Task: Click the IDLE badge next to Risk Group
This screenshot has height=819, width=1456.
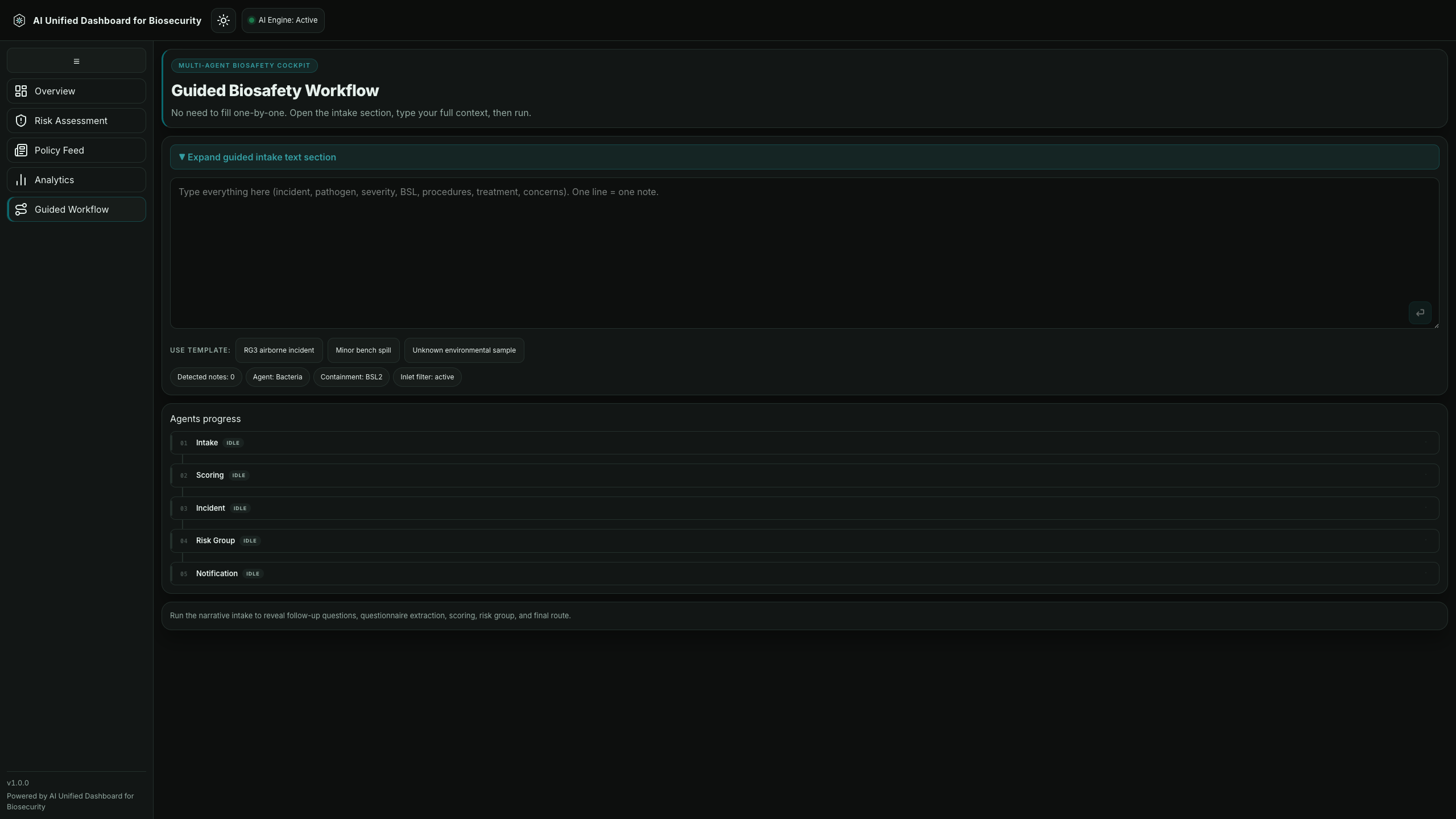Action: (x=250, y=541)
